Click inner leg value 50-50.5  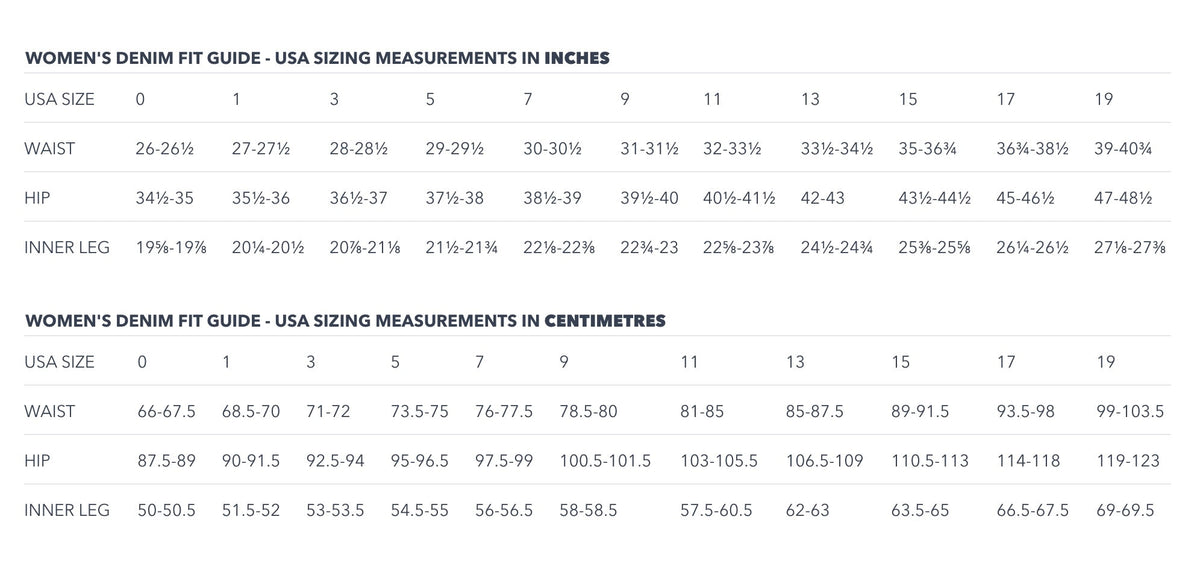coord(166,510)
